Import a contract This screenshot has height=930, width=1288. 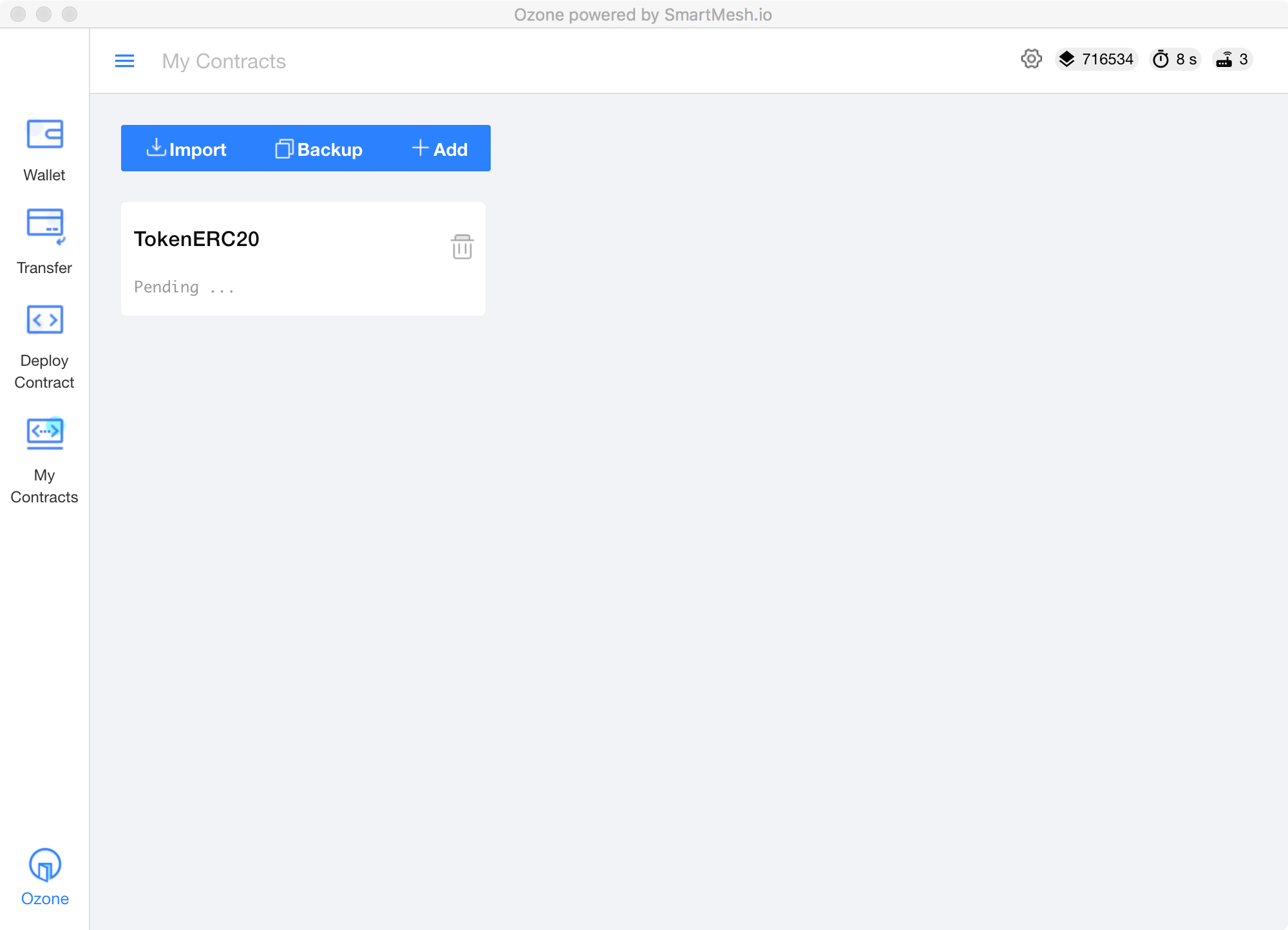pyautogui.click(x=186, y=149)
